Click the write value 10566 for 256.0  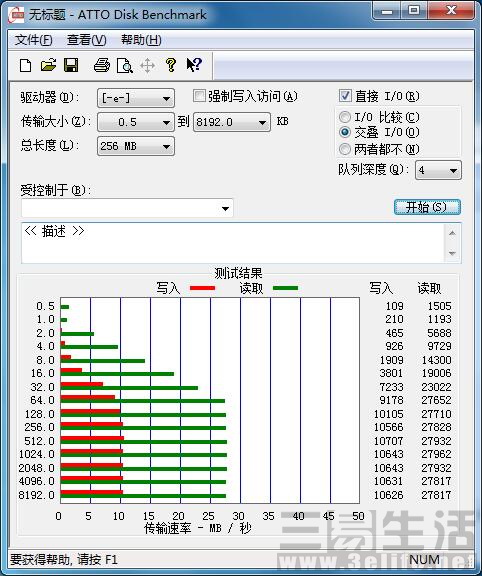388,427
